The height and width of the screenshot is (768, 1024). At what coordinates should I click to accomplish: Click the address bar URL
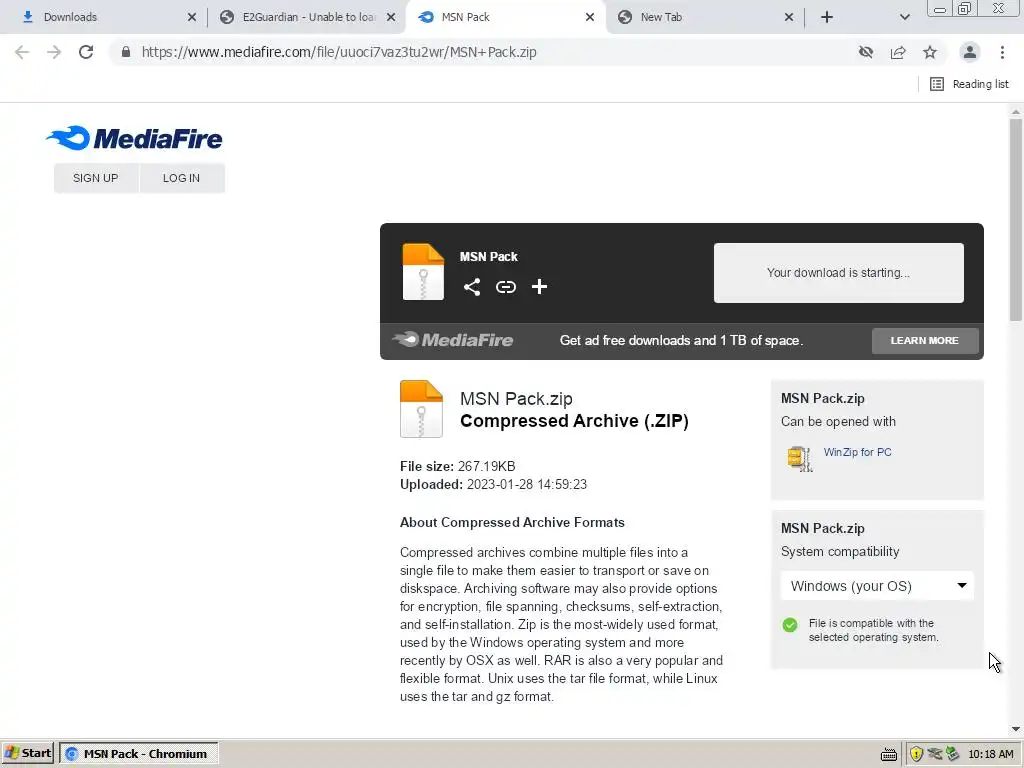tap(339, 52)
